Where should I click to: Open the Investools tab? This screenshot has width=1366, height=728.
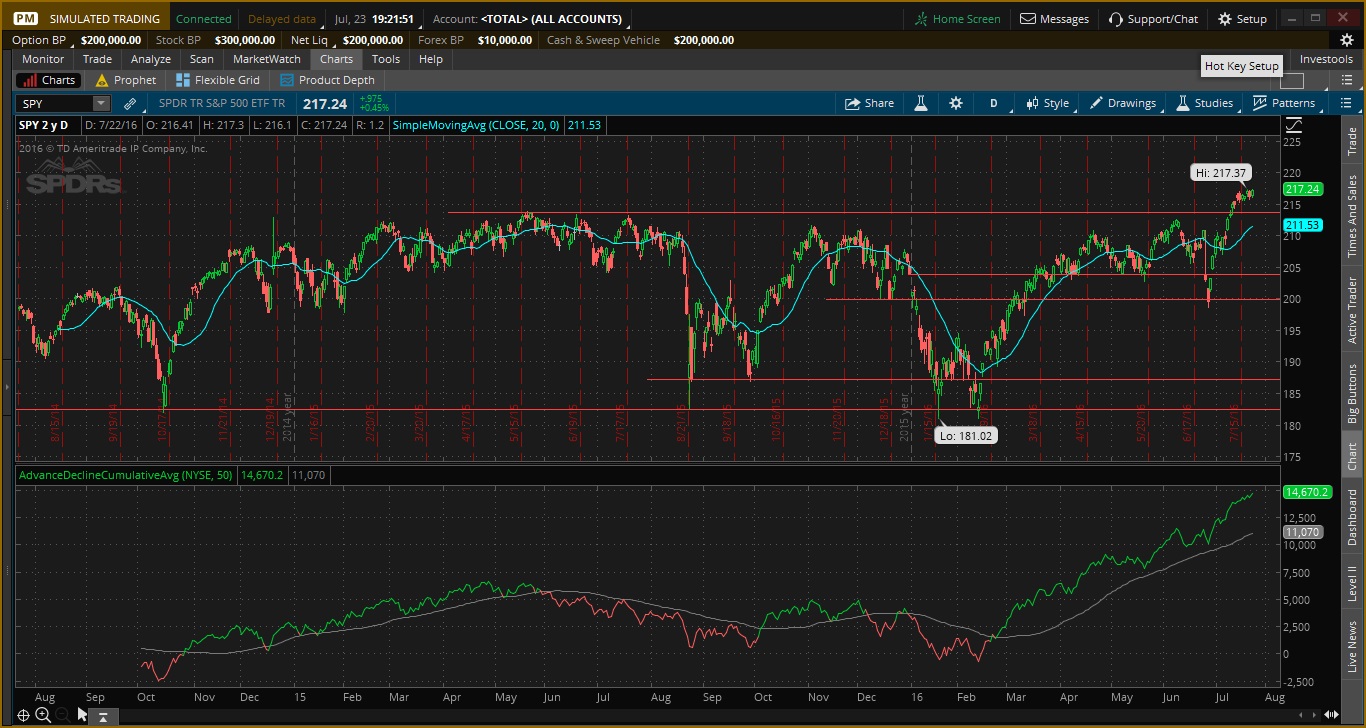tap(1326, 59)
